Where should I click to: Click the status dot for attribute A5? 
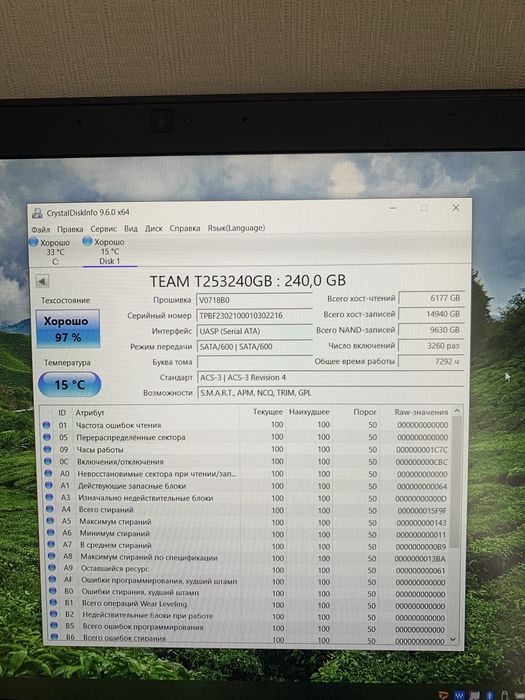click(50, 521)
